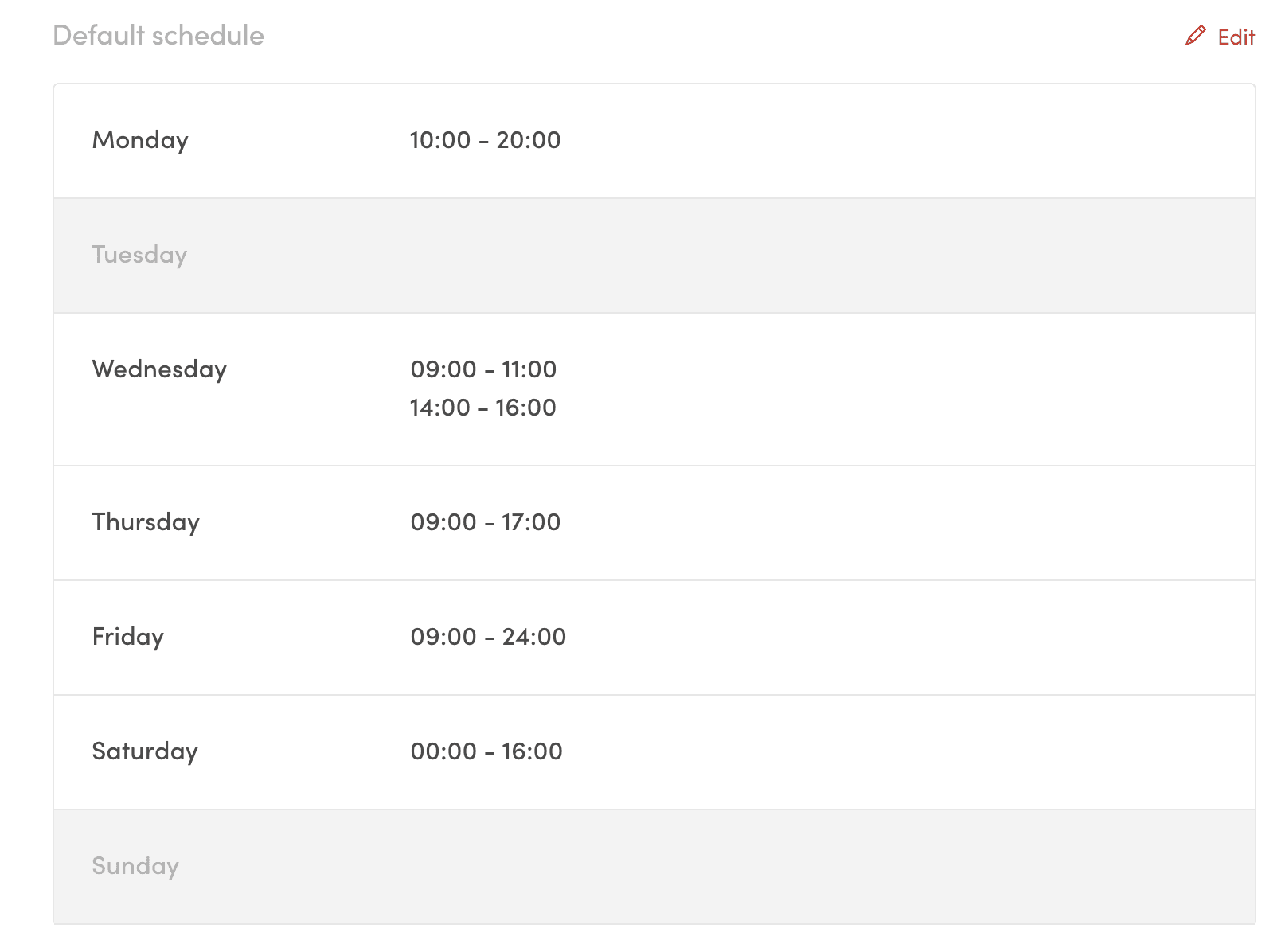
Task: Click Saturday's 00:00 start time
Action: click(443, 751)
